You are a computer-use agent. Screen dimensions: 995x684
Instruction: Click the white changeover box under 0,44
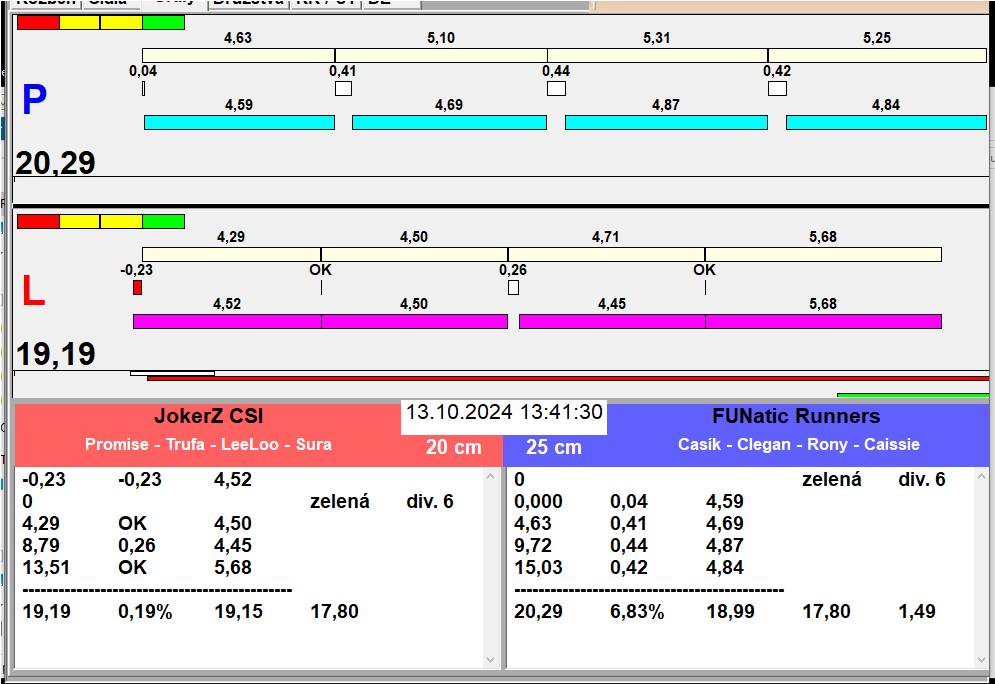coord(556,89)
